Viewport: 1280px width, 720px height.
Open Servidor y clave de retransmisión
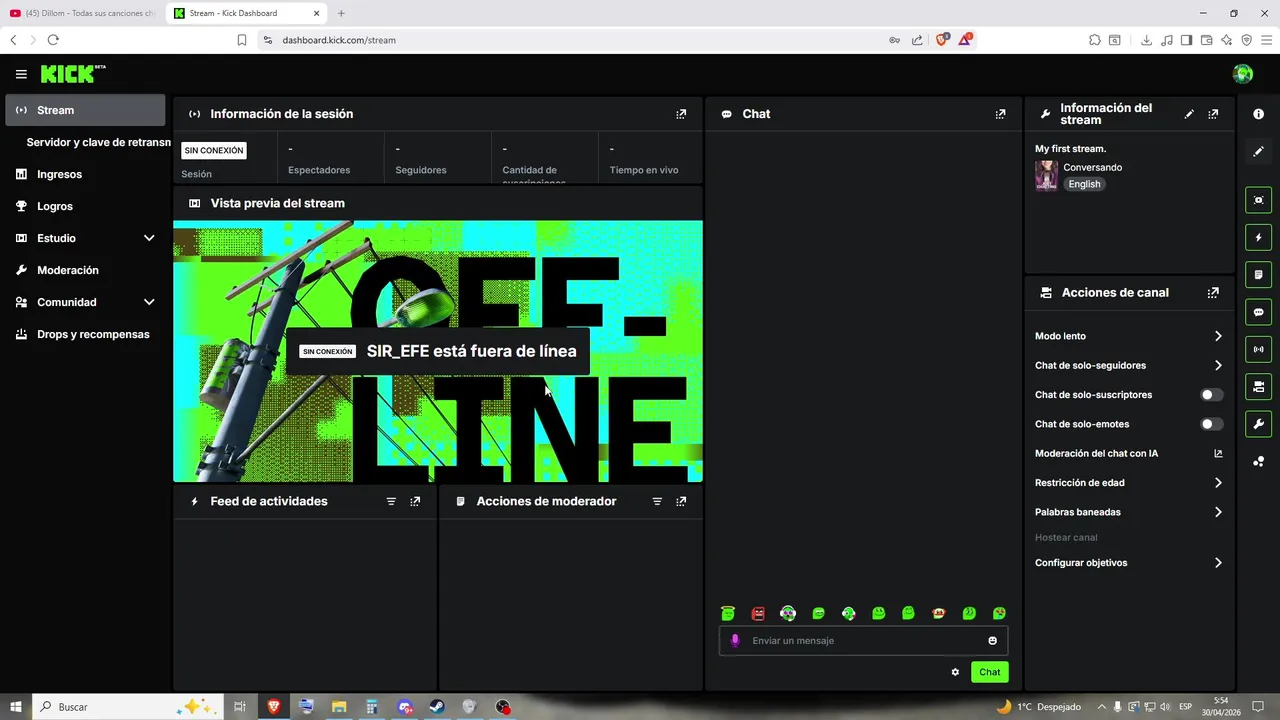(98, 142)
